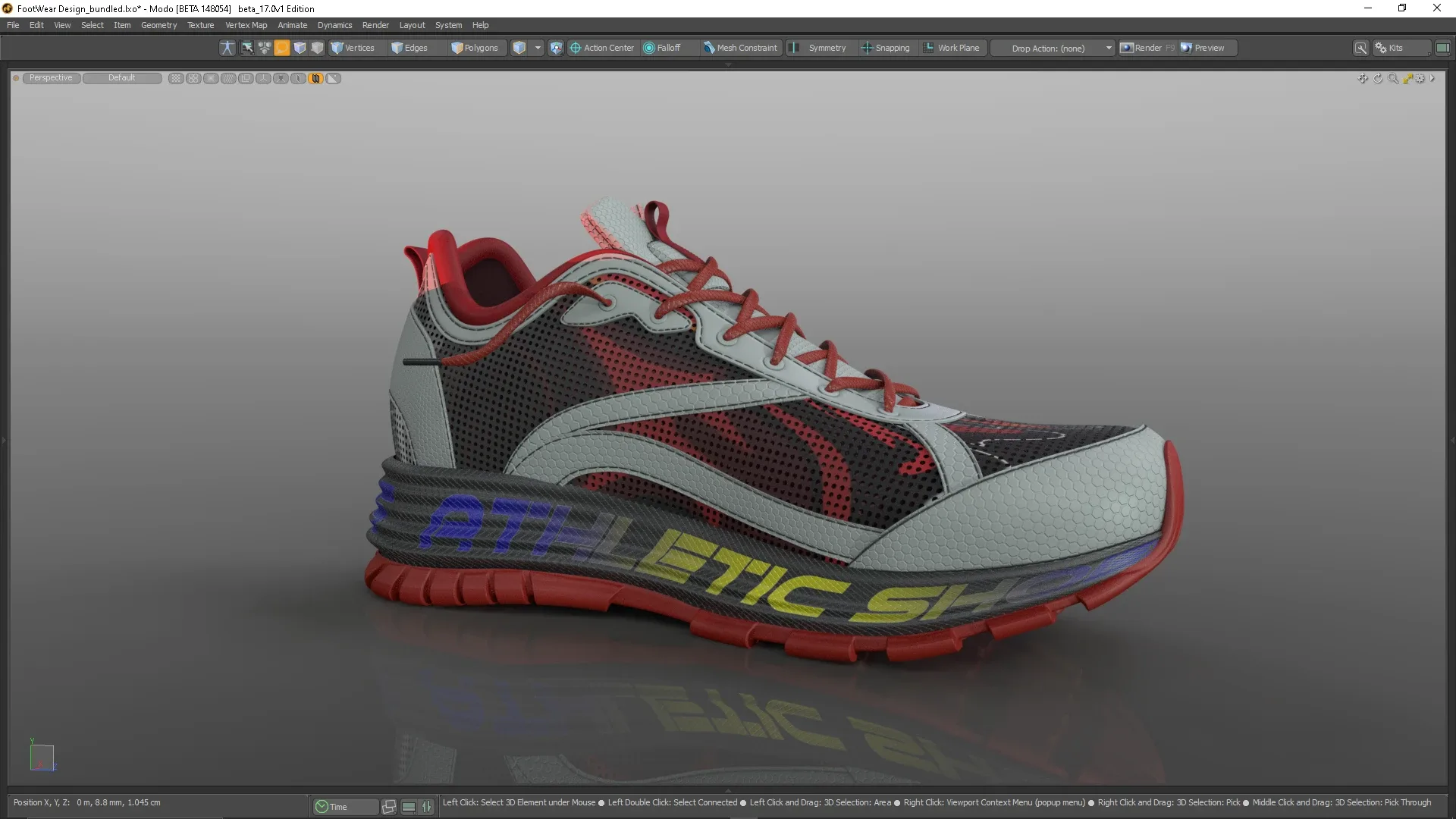The image size is (1456, 819).
Task: Open the System menu
Action: point(448,25)
